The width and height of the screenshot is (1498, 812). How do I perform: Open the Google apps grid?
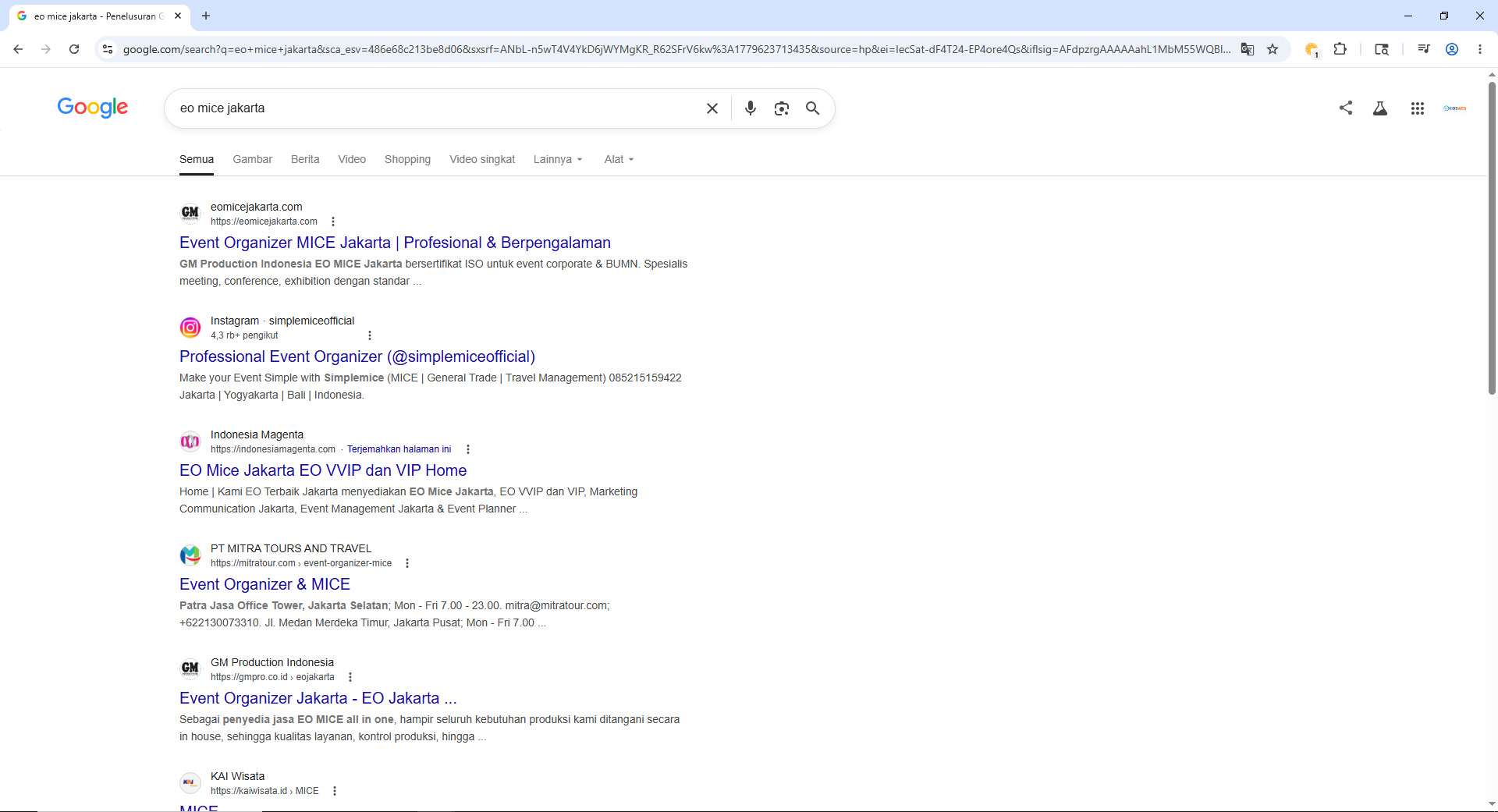coord(1418,108)
